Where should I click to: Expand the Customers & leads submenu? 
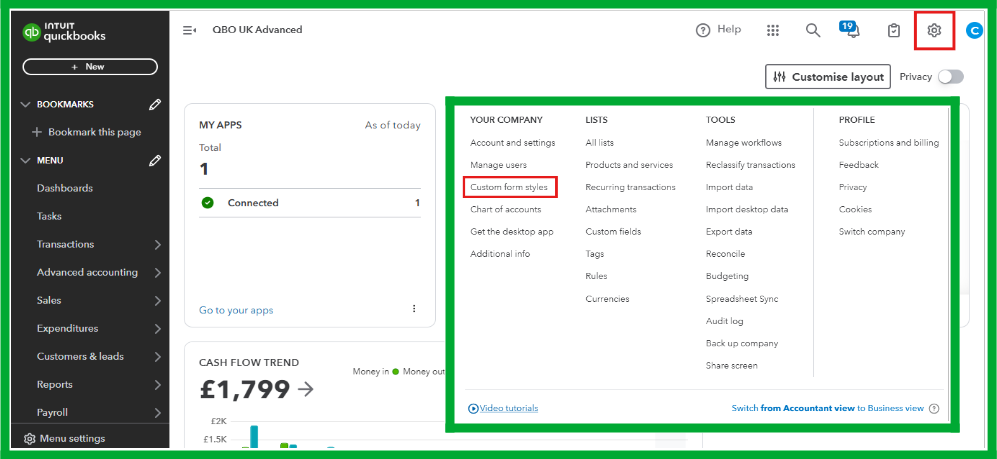click(158, 357)
